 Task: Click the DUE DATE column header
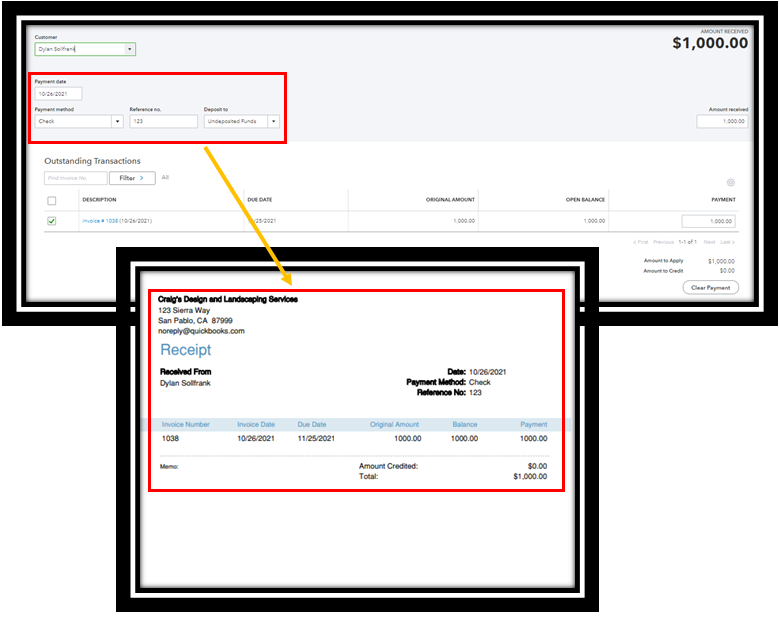(x=260, y=200)
